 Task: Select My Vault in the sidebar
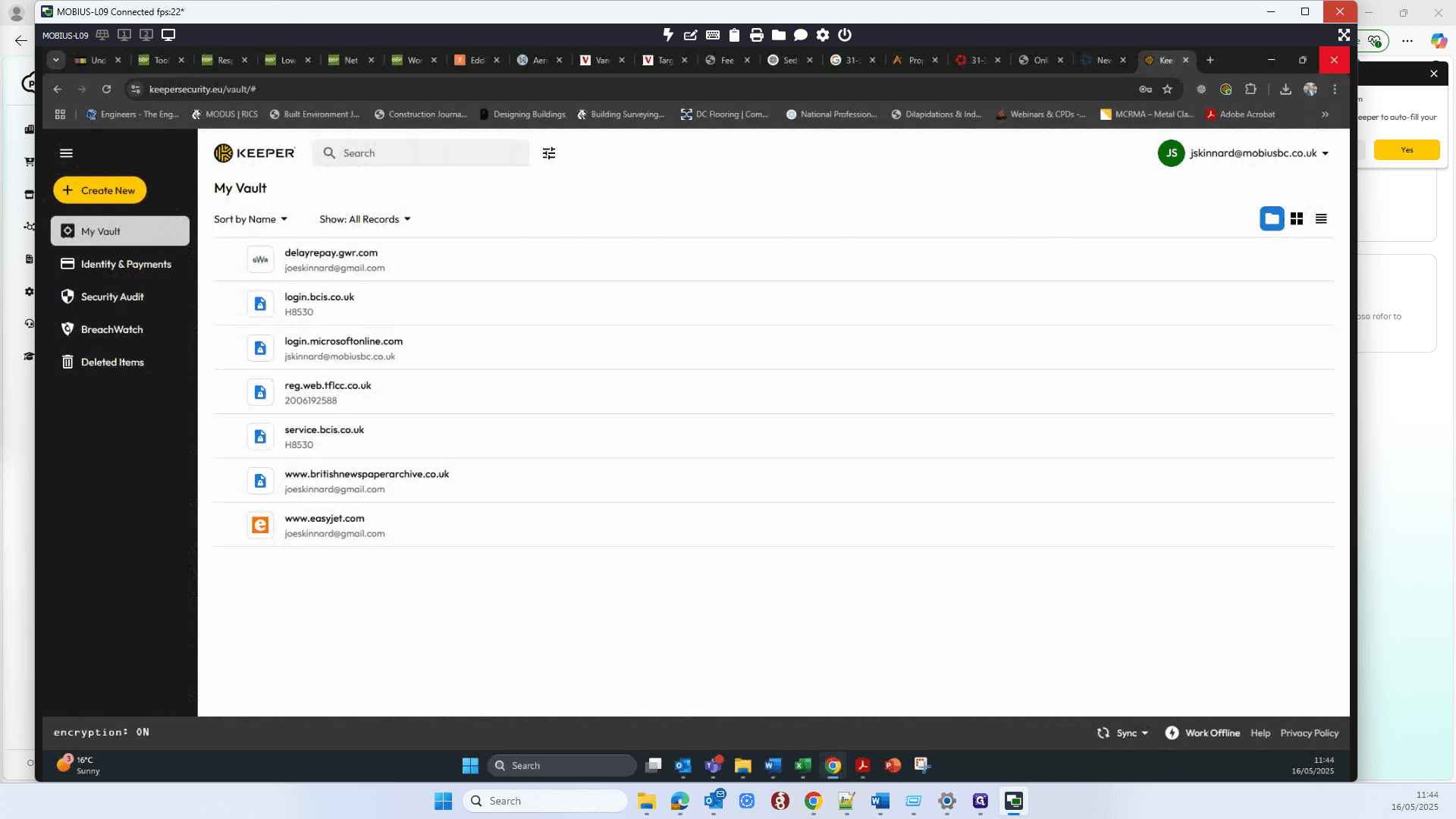[120, 231]
